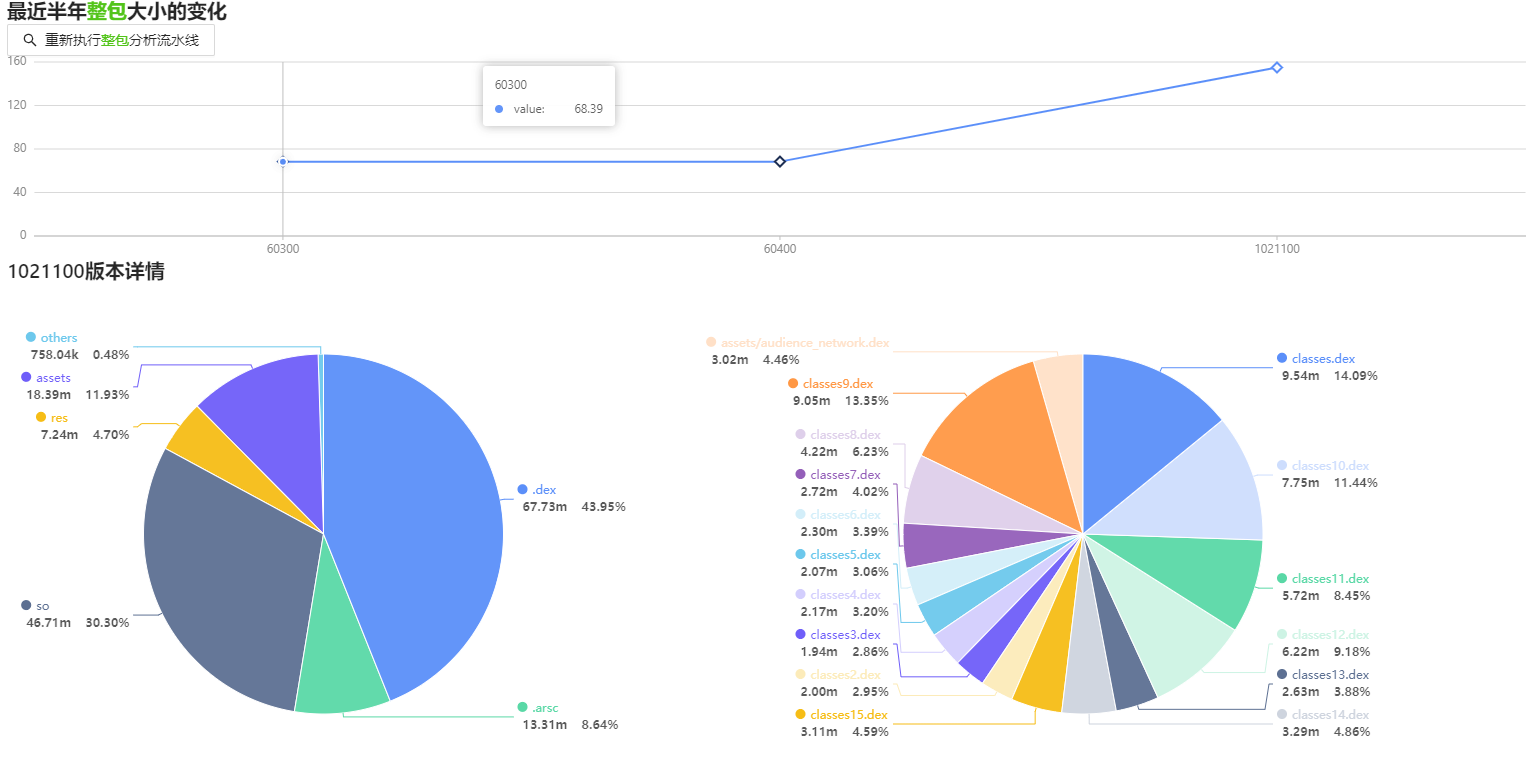Click the classes.dex legend dot
This screenshot has height=768, width=1526.
[1282, 358]
